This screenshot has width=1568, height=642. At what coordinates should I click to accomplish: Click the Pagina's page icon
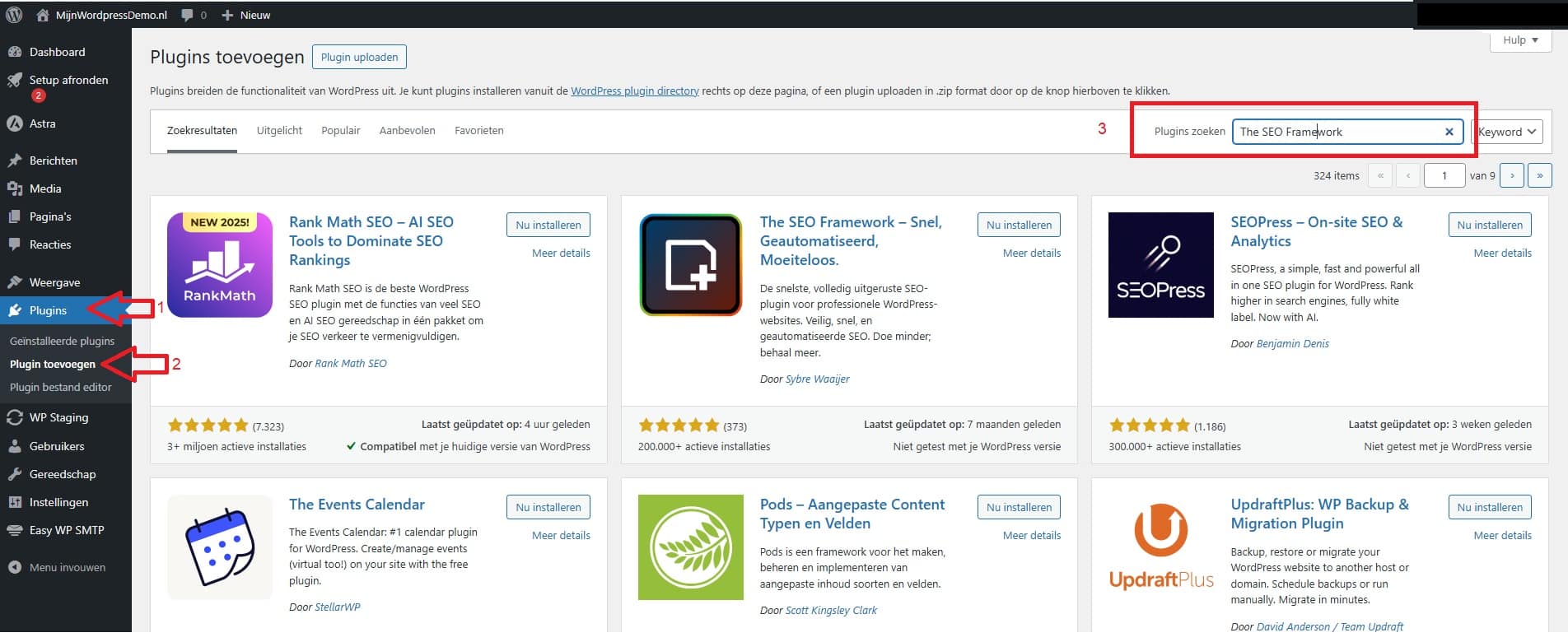click(x=14, y=216)
